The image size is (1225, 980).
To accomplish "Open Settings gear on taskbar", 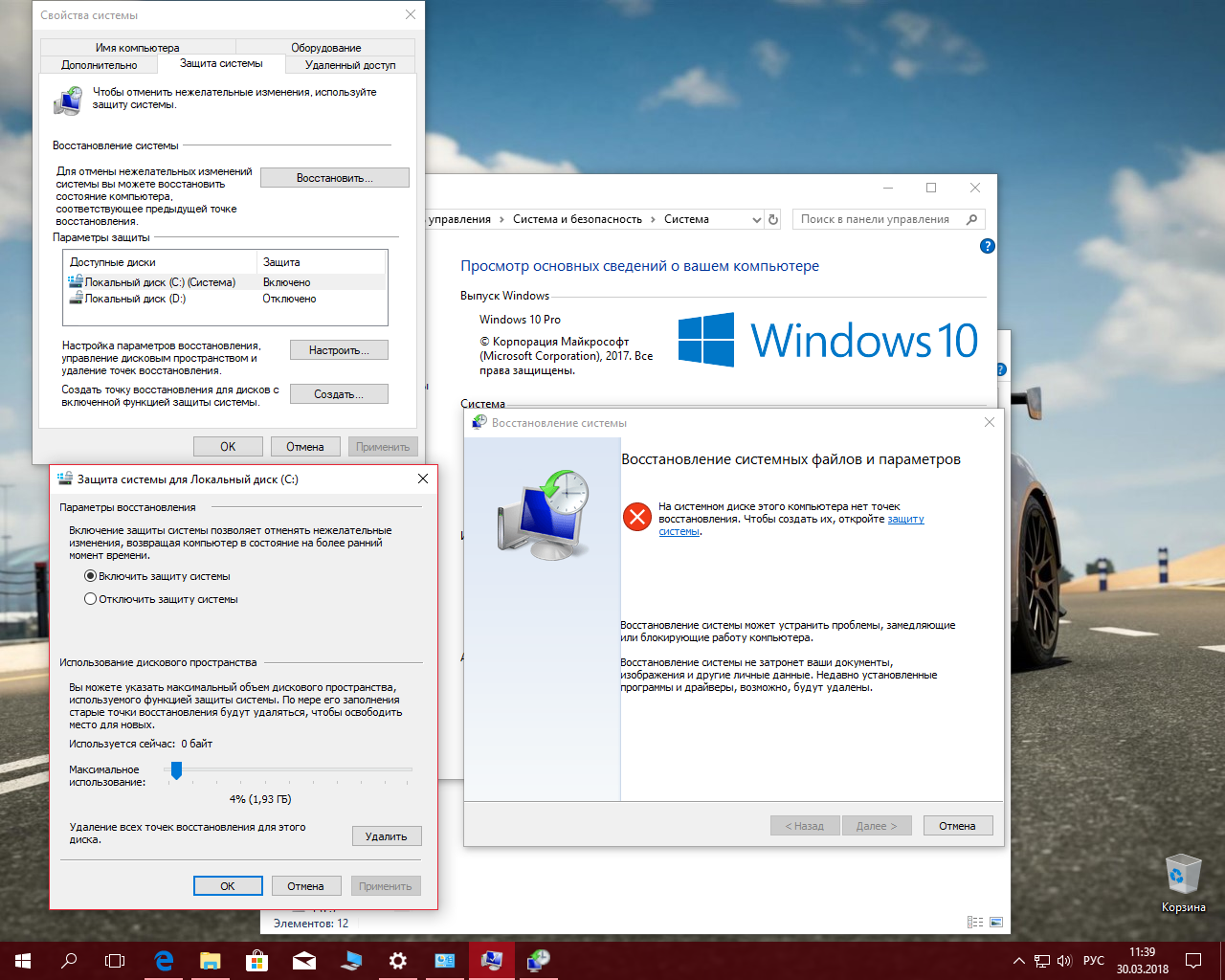I will pos(398,960).
